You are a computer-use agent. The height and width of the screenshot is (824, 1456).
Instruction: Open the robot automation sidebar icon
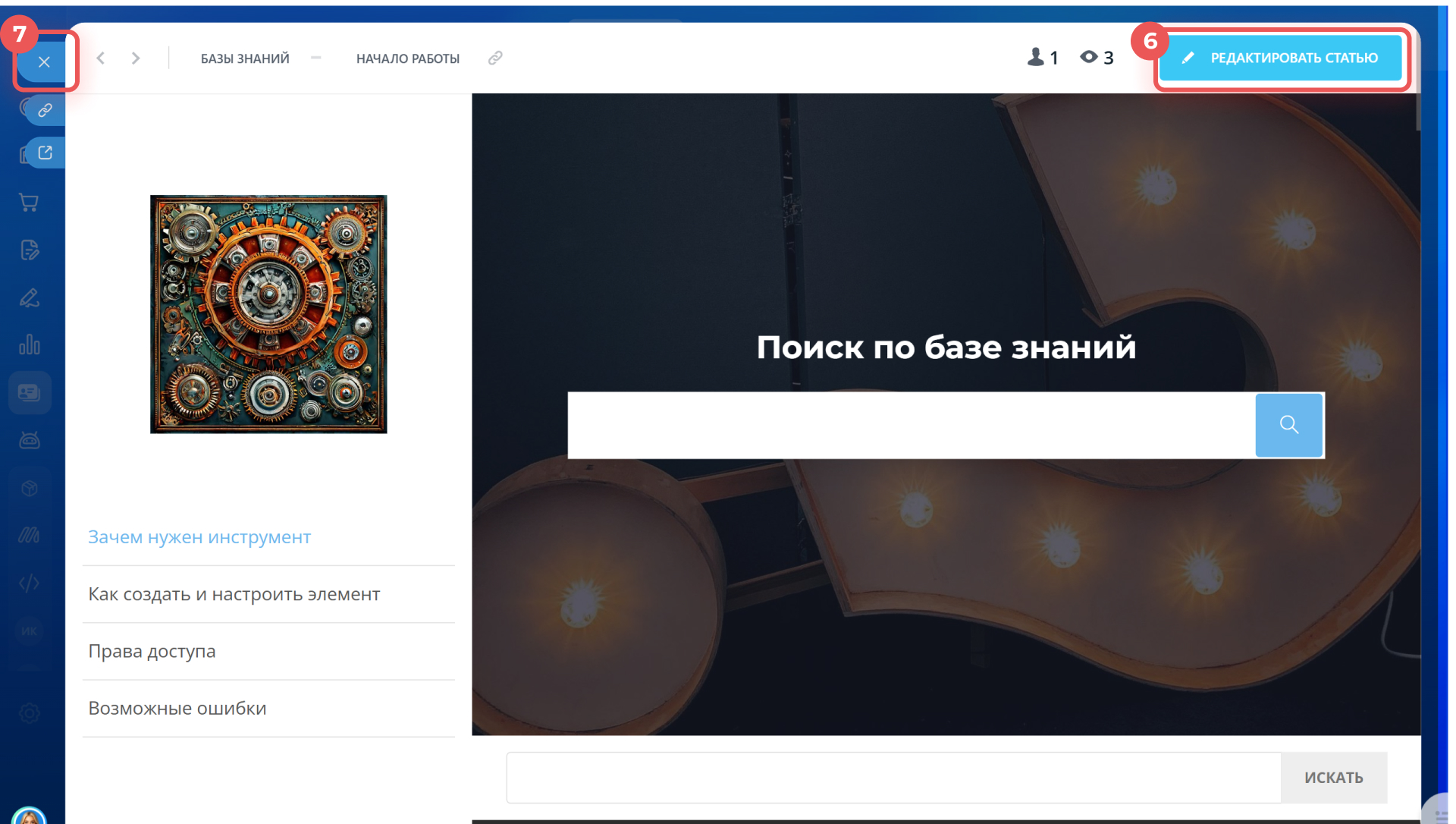point(29,440)
